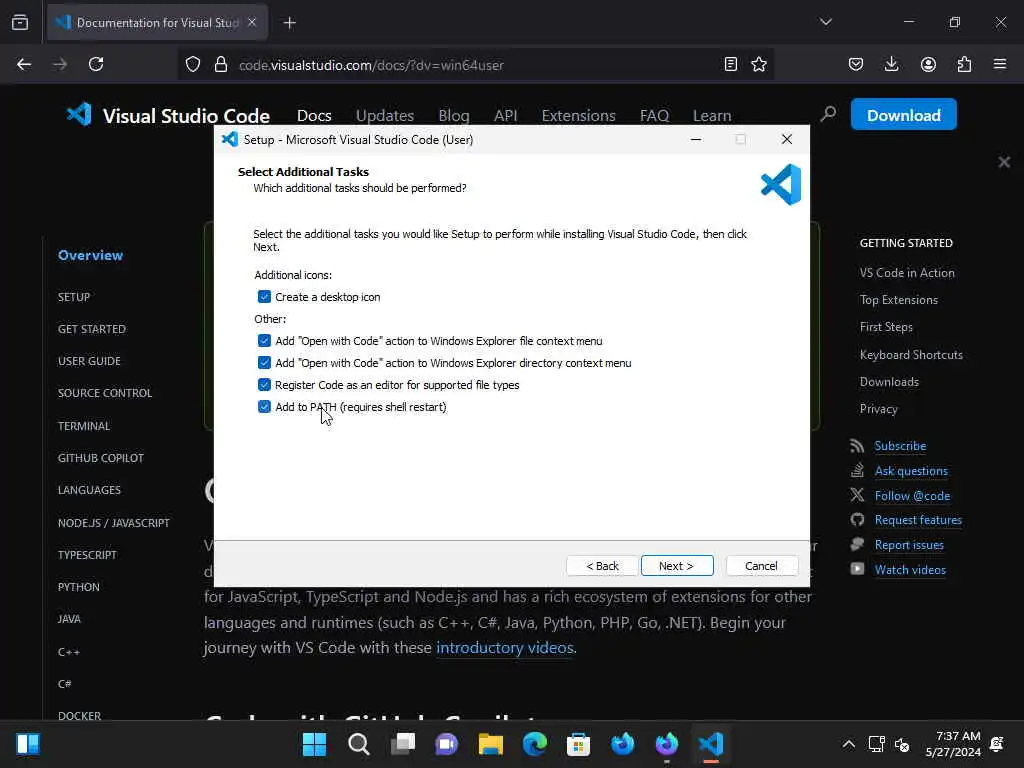Toggle reader view icon in address bar

[x=731, y=64]
